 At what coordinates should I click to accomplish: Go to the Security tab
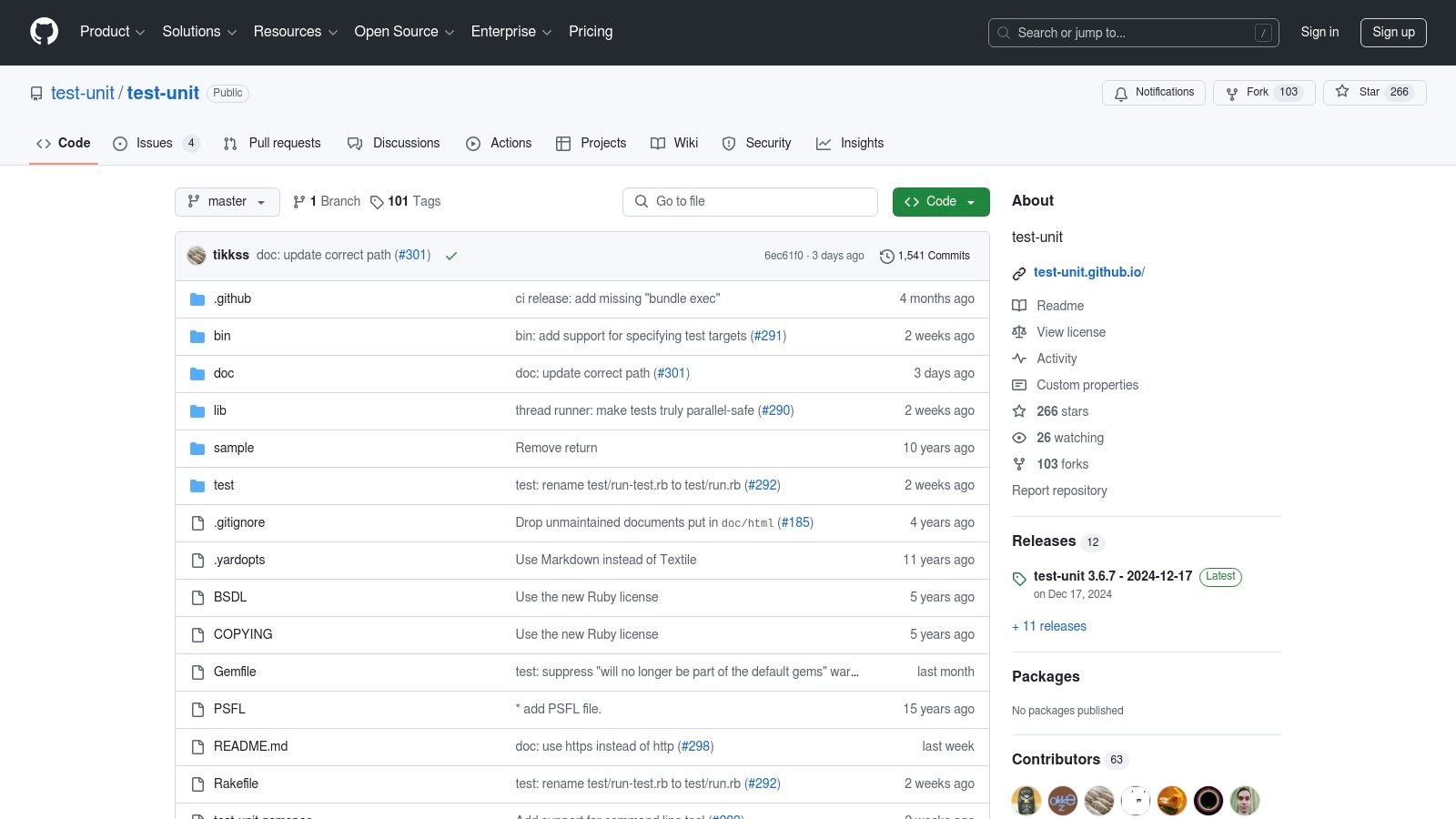(756, 144)
